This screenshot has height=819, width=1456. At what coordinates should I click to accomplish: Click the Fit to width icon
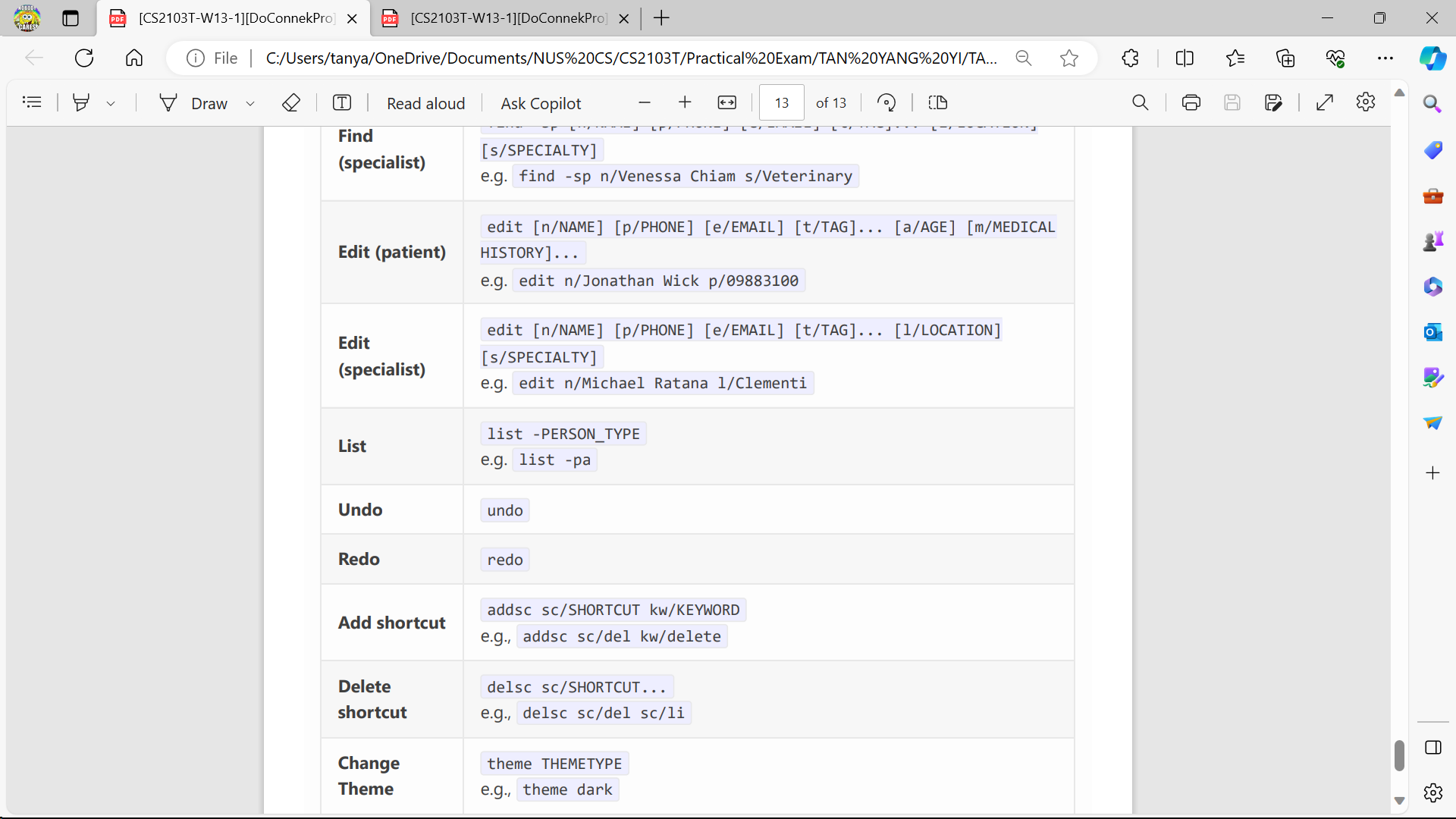(x=726, y=103)
